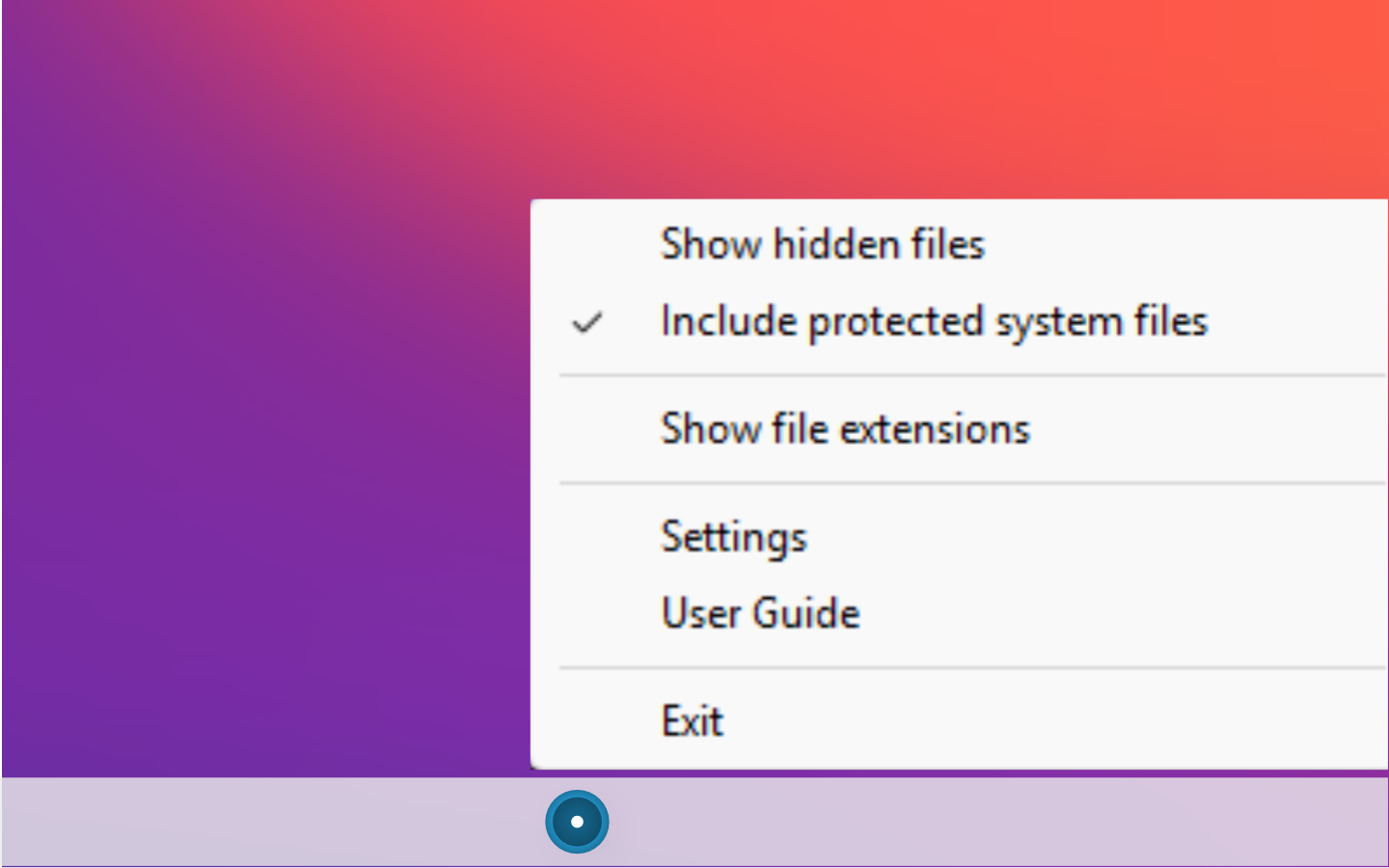Click checkmark beside Include protected system files
The width and height of the screenshot is (1389, 868).
[x=587, y=322]
